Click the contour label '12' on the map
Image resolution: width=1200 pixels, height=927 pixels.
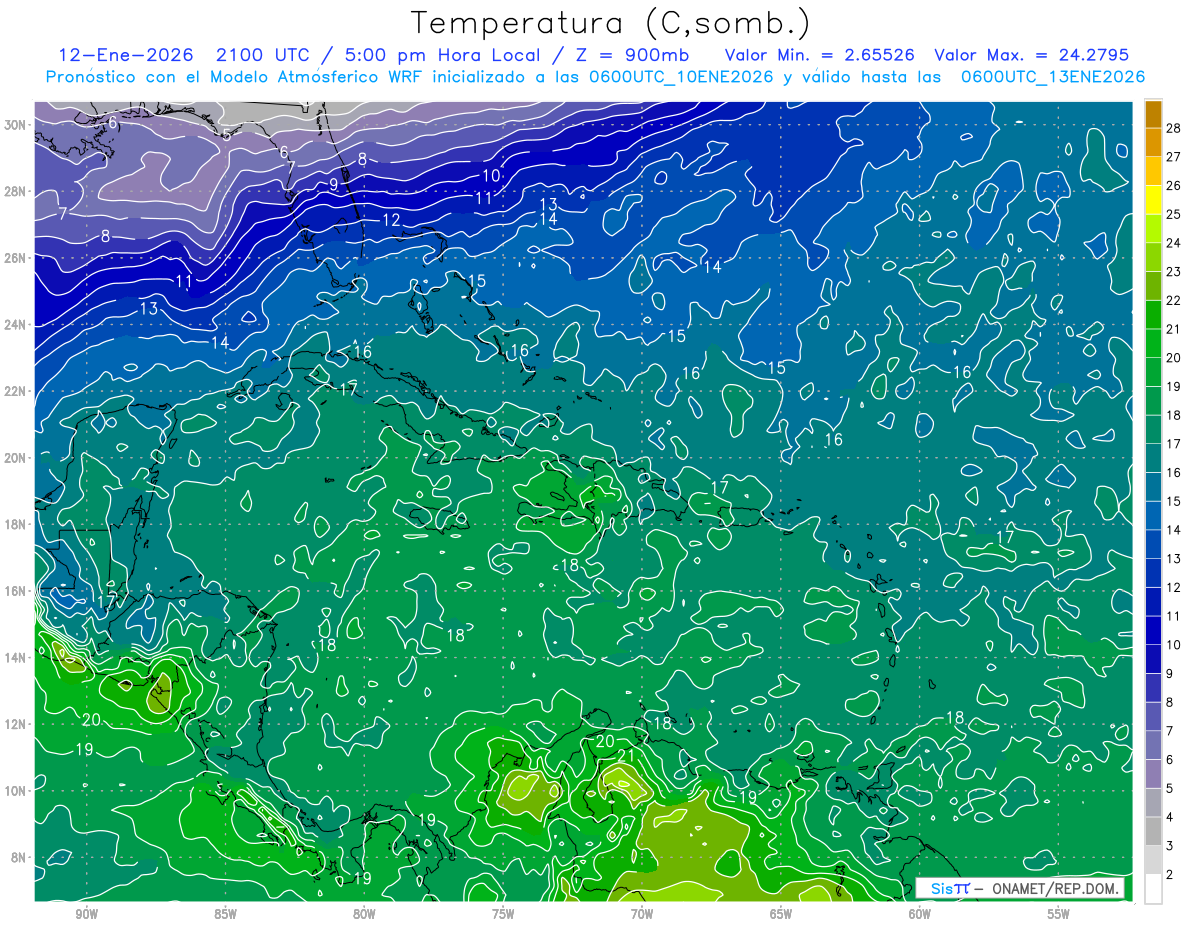pos(391,220)
